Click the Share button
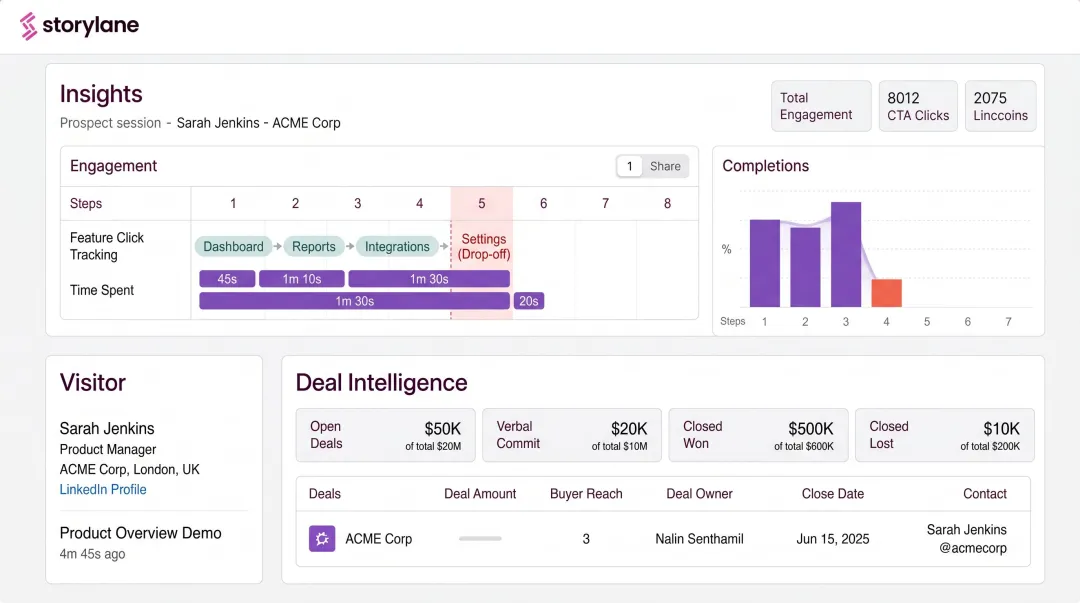This screenshot has width=1080, height=603. pyautogui.click(x=665, y=166)
